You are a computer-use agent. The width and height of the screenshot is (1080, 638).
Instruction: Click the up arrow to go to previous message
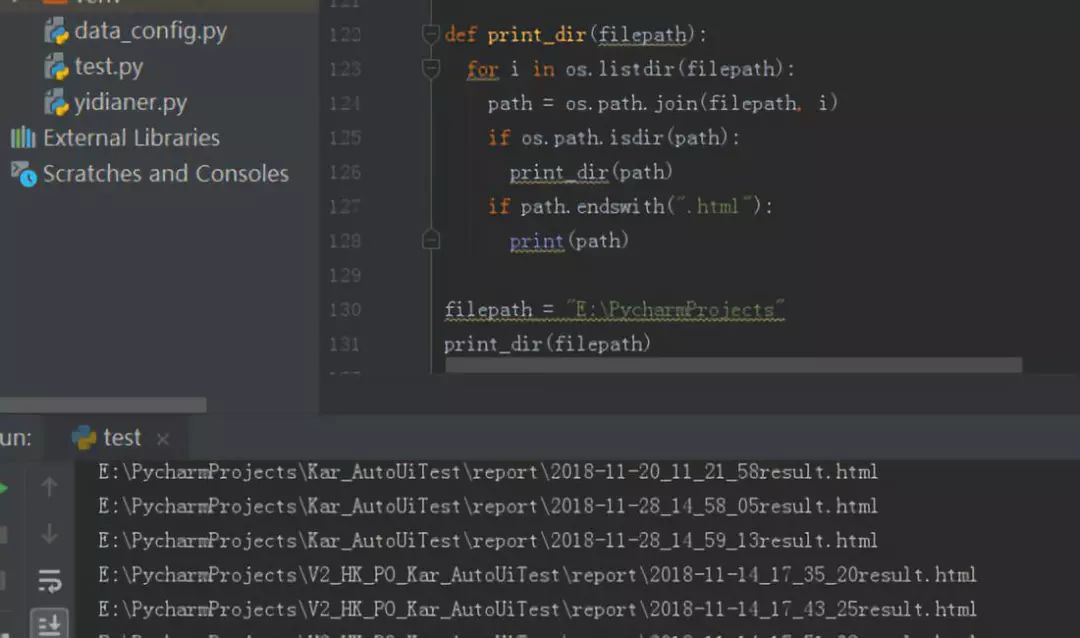(x=49, y=487)
